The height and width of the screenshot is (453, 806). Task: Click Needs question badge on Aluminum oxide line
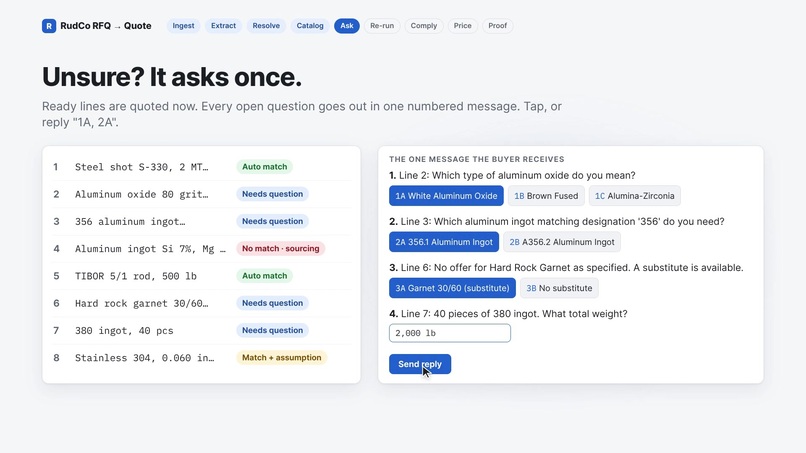[x=272, y=194]
